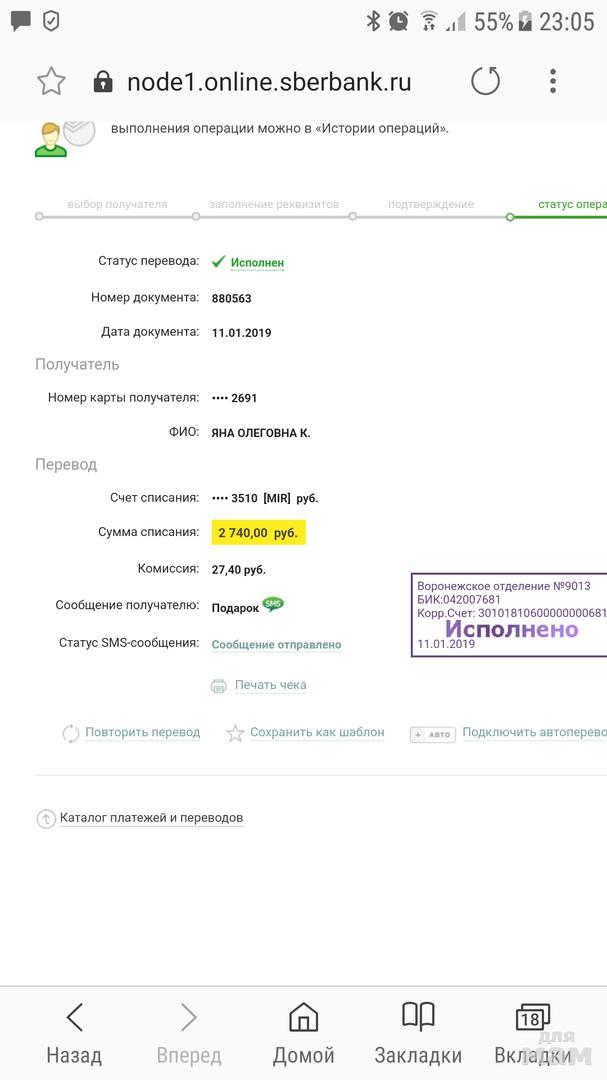The height and width of the screenshot is (1080, 607).
Task: Open browser three-dot menu
Action: 553,82
